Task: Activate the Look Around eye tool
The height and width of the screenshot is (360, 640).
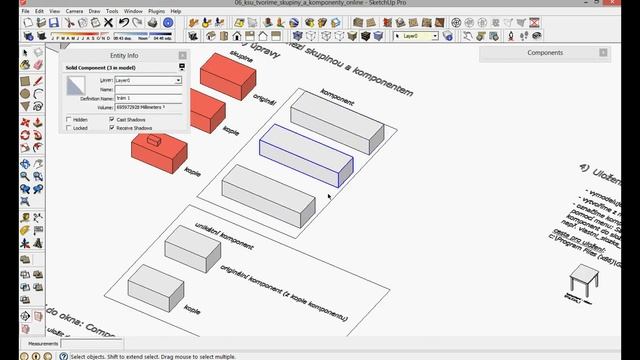Action: 537,36
